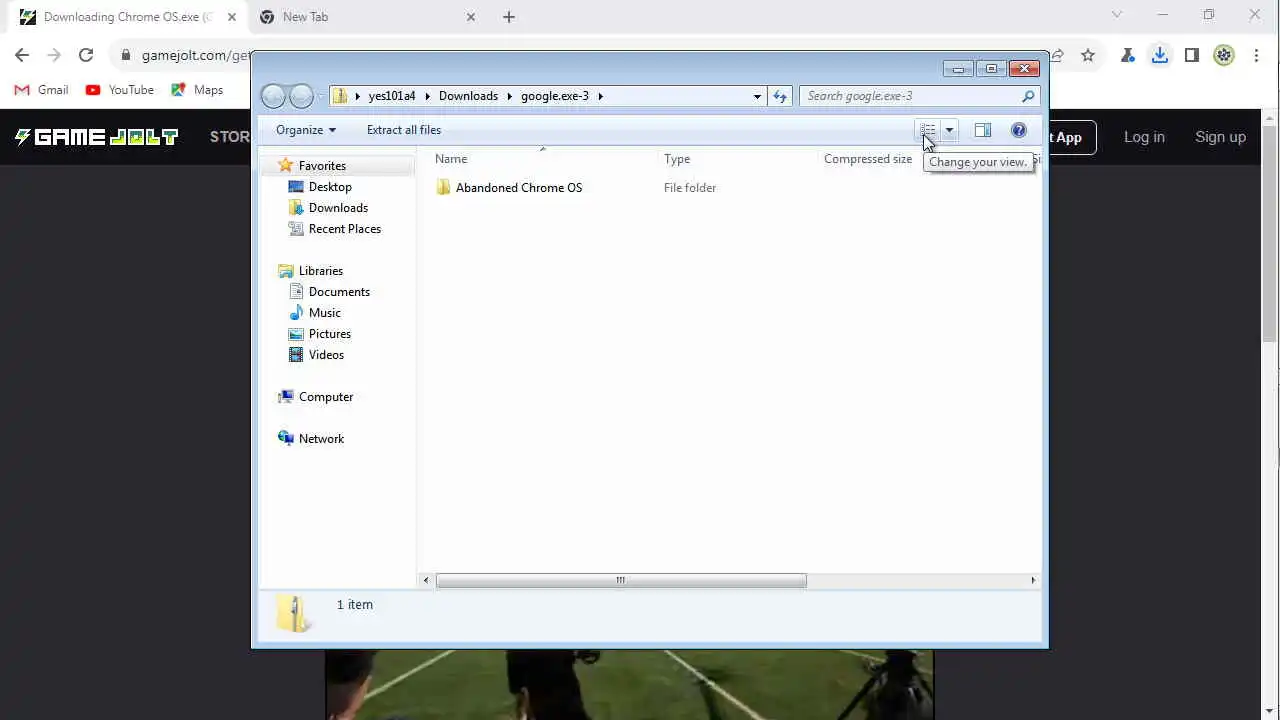1280x720 pixels.
Task: Select yes101a4 in the address path
Action: (x=392, y=96)
